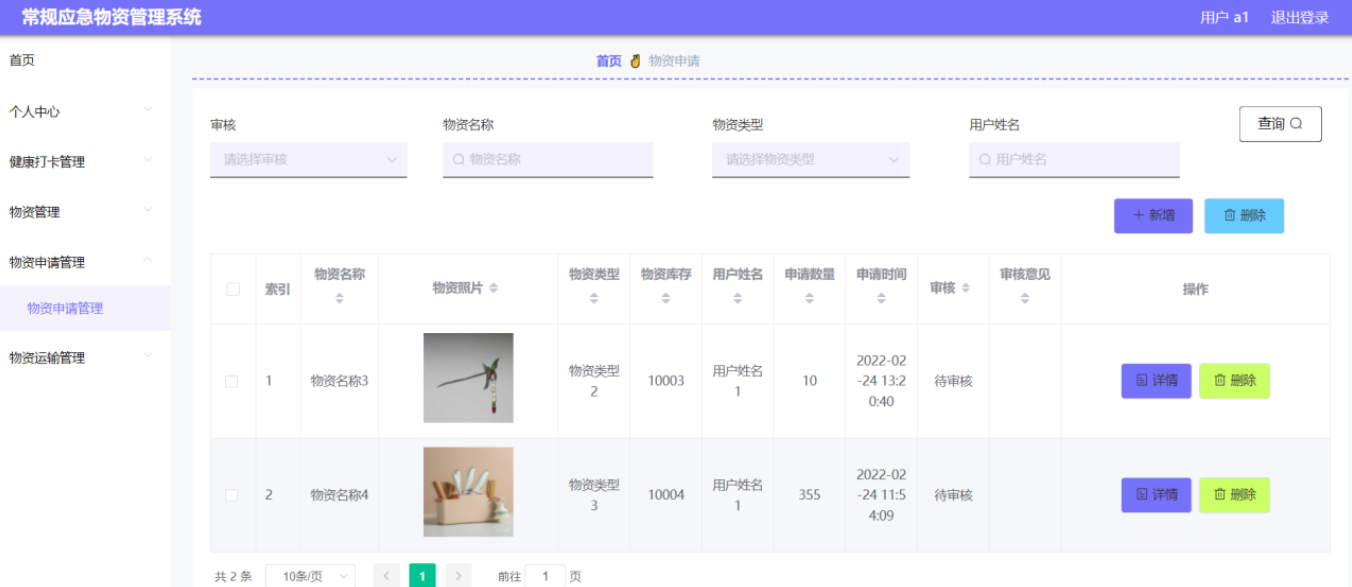Check the checkbox for 物资名称4 row

[232, 494]
